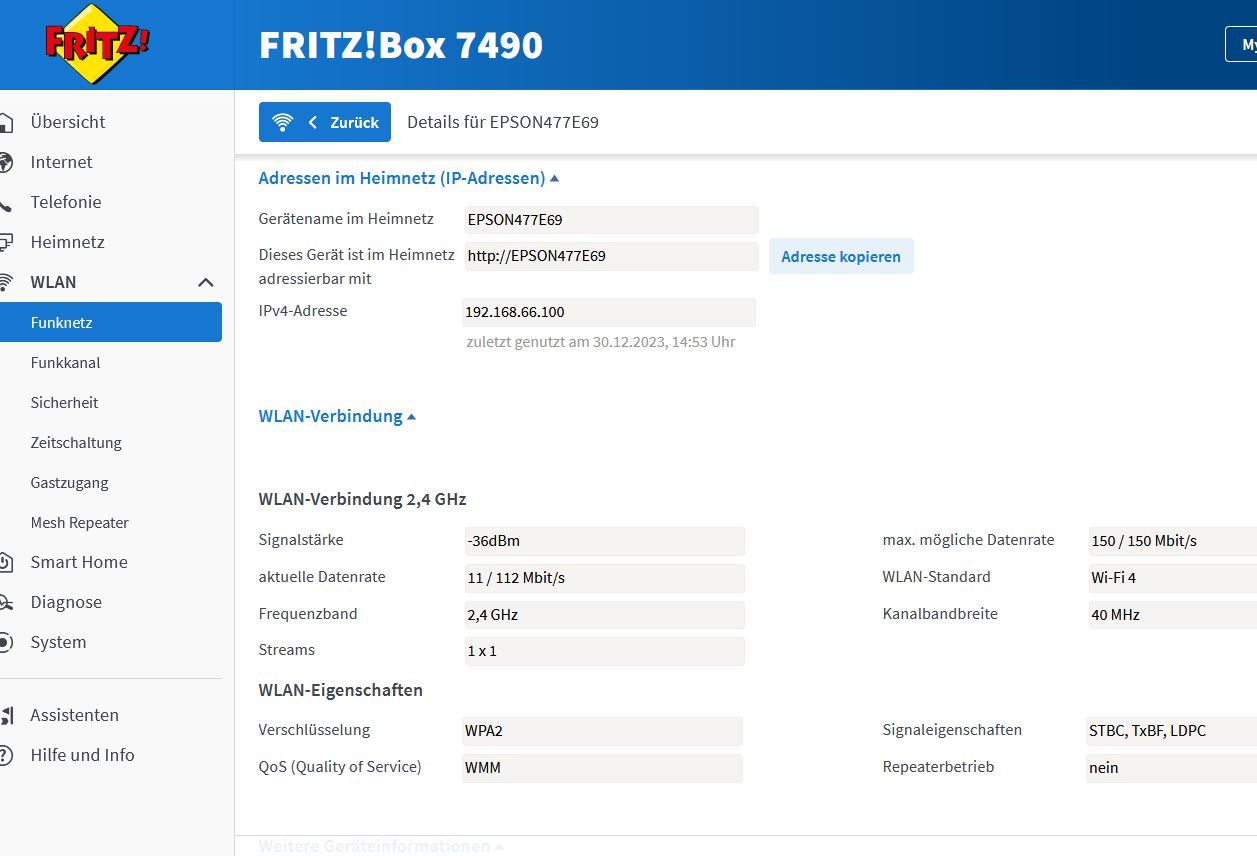
Task: Click the wifi icon in Zurück button
Action: (283, 122)
